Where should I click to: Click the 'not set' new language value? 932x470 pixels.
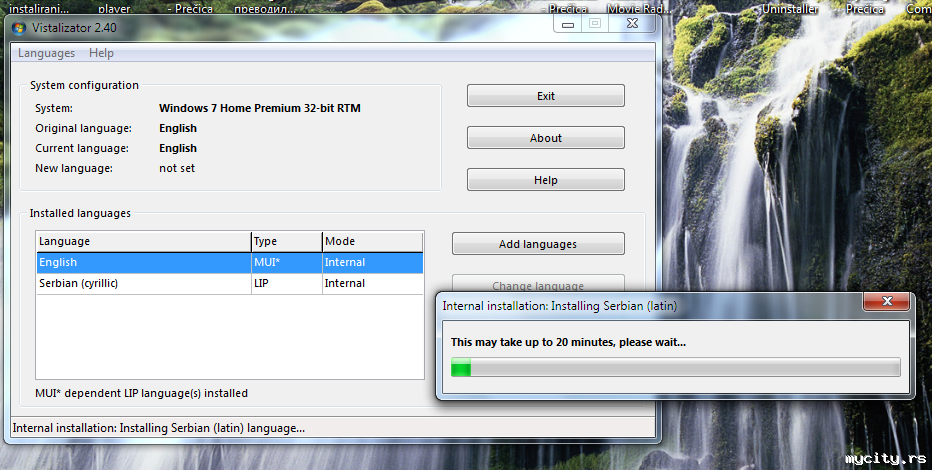pyautogui.click(x=177, y=168)
